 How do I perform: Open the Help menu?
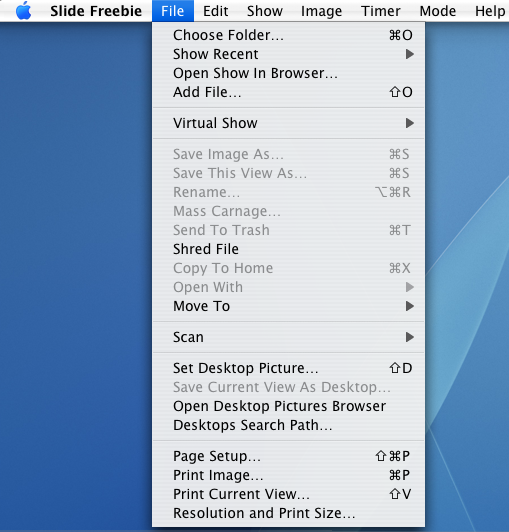[x=490, y=11]
